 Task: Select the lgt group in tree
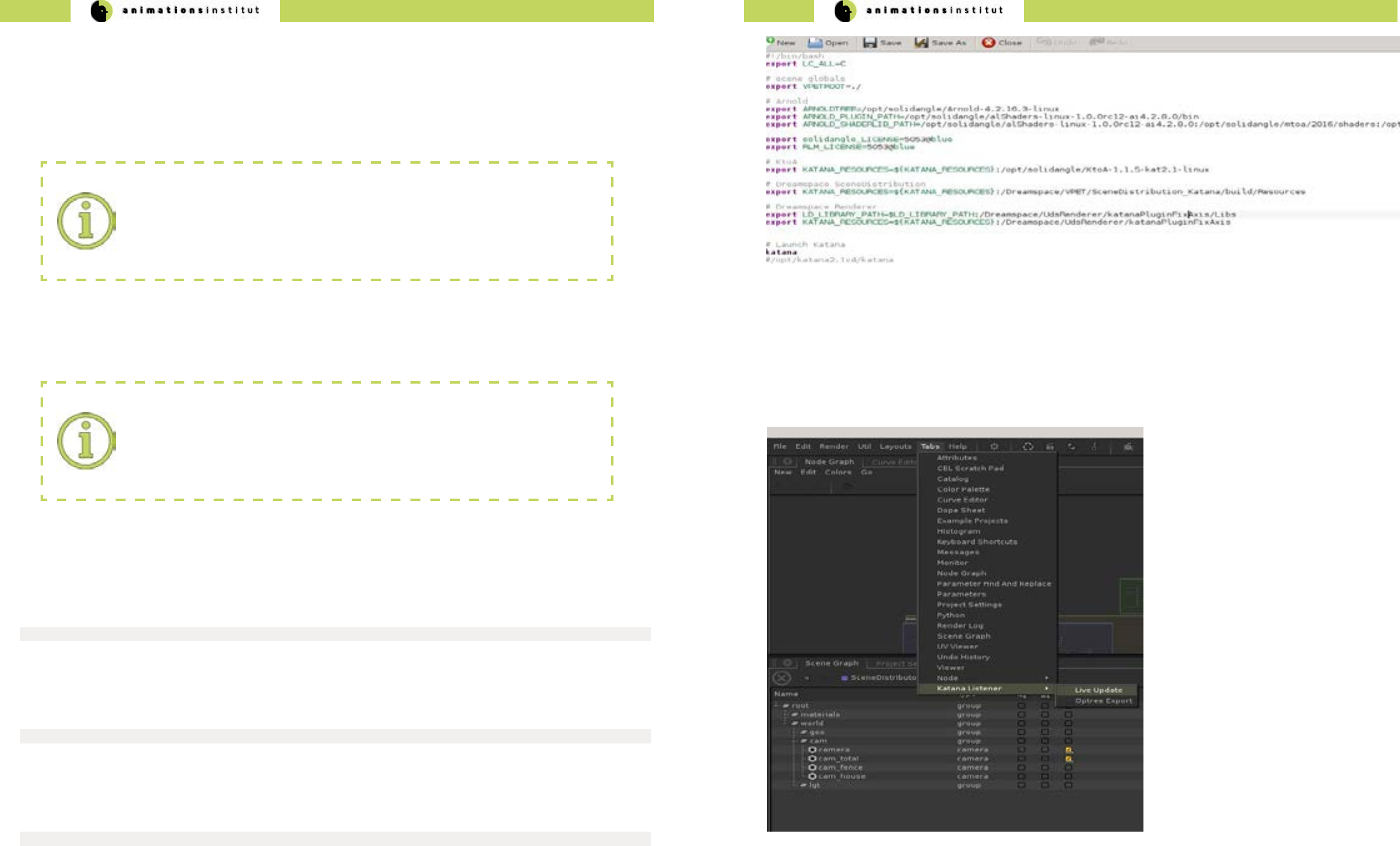tap(814, 785)
